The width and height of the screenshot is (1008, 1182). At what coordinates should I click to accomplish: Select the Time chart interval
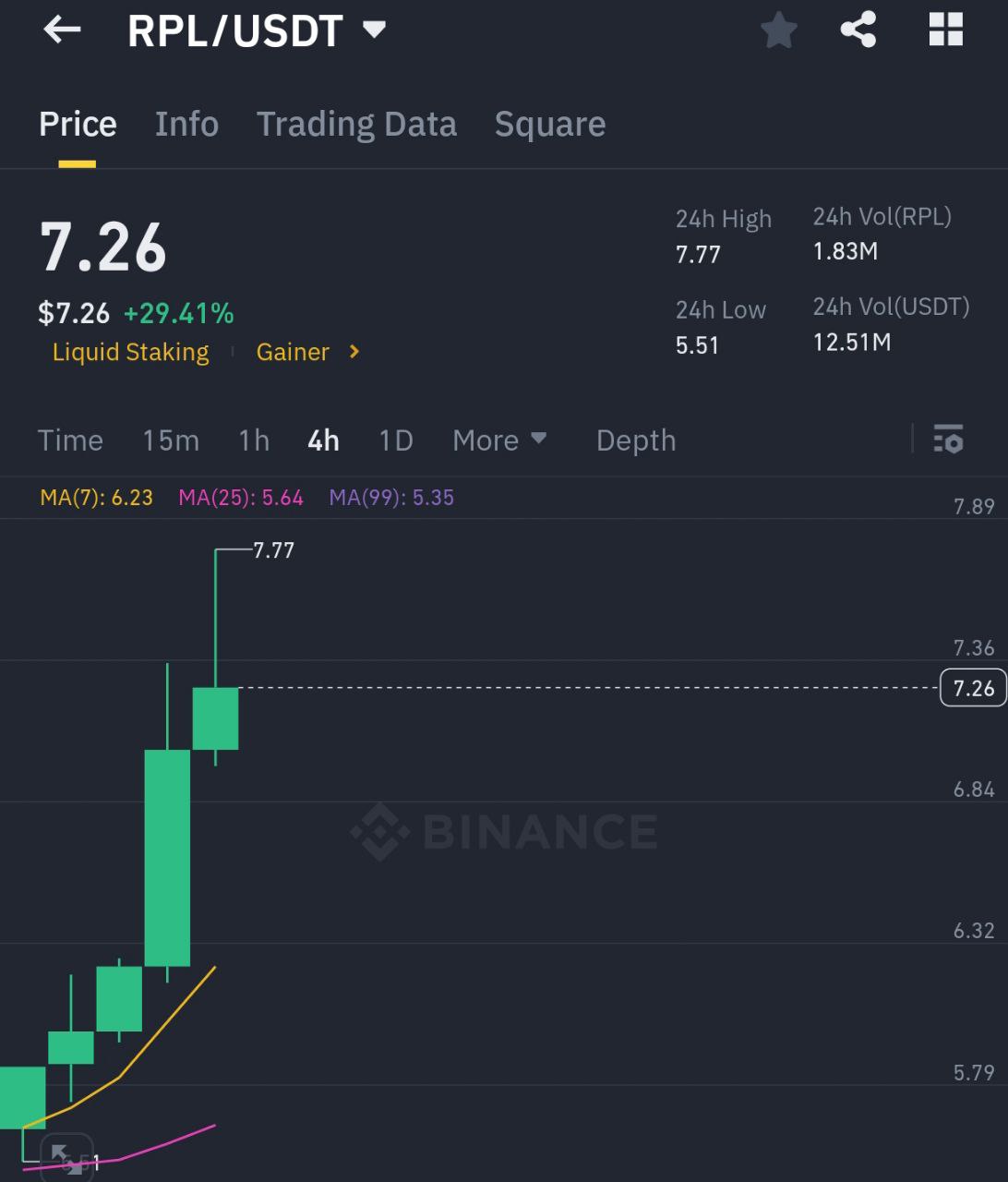coord(70,440)
